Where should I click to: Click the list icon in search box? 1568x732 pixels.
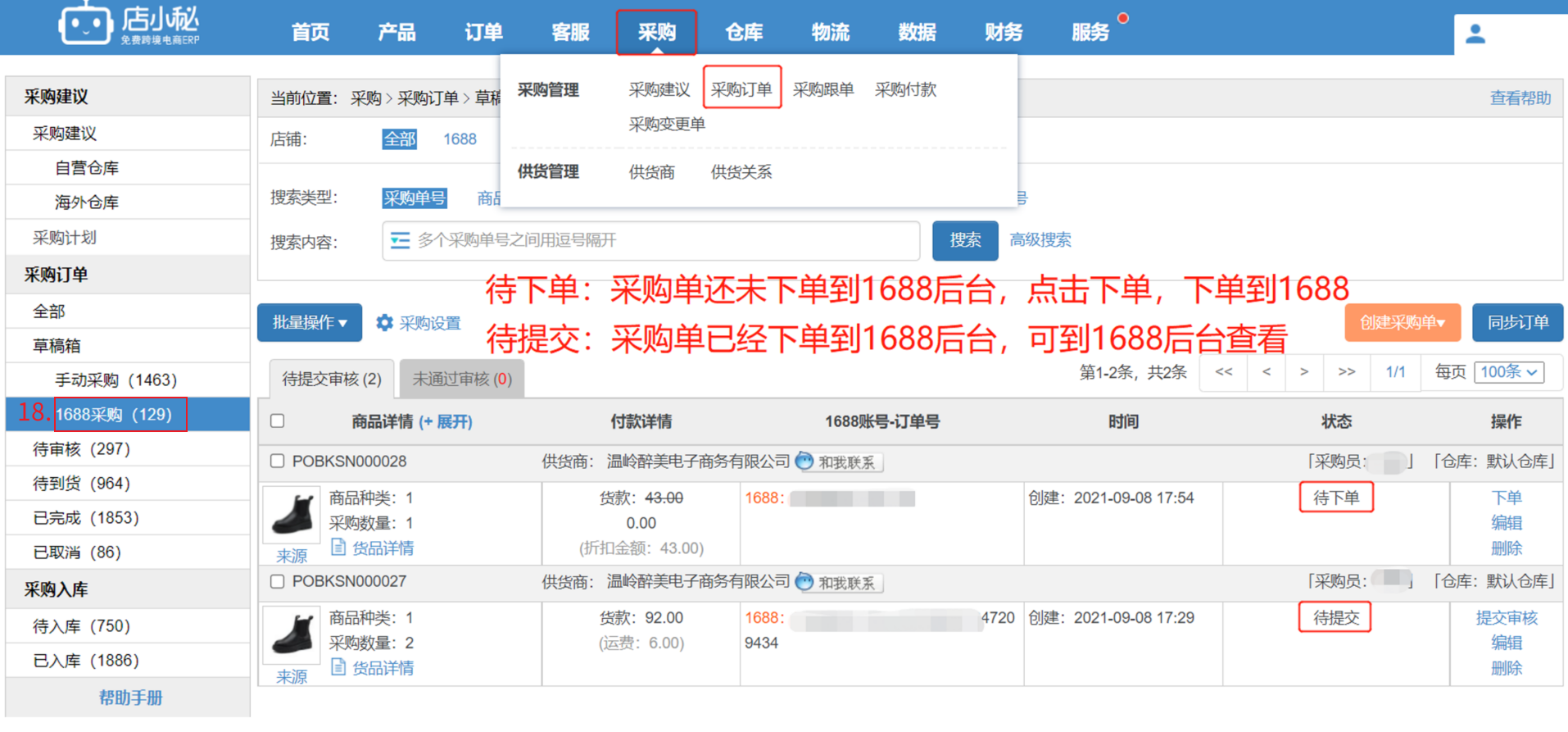click(x=400, y=240)
